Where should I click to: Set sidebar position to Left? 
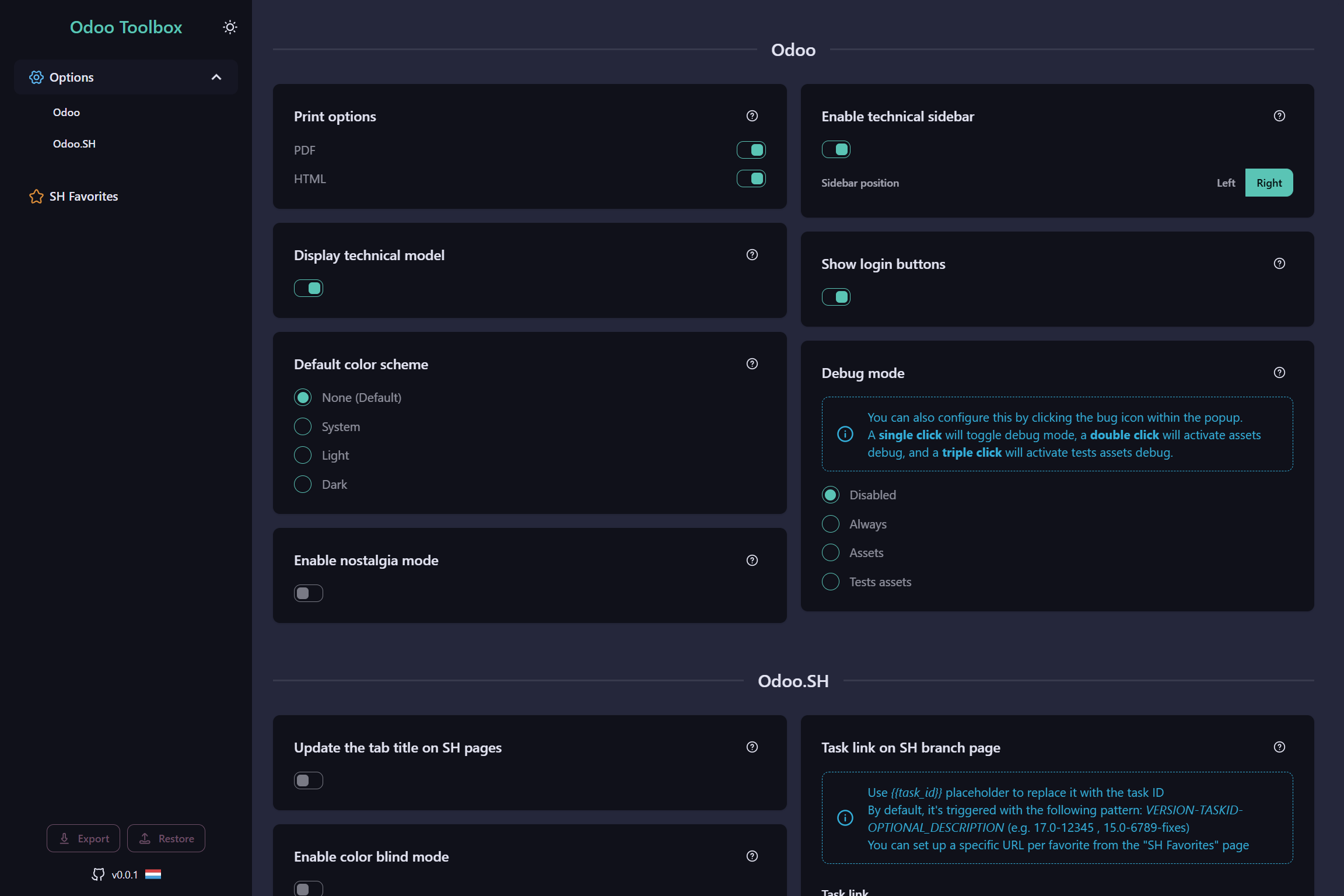pyautogui.click(x=1226, y=183)
